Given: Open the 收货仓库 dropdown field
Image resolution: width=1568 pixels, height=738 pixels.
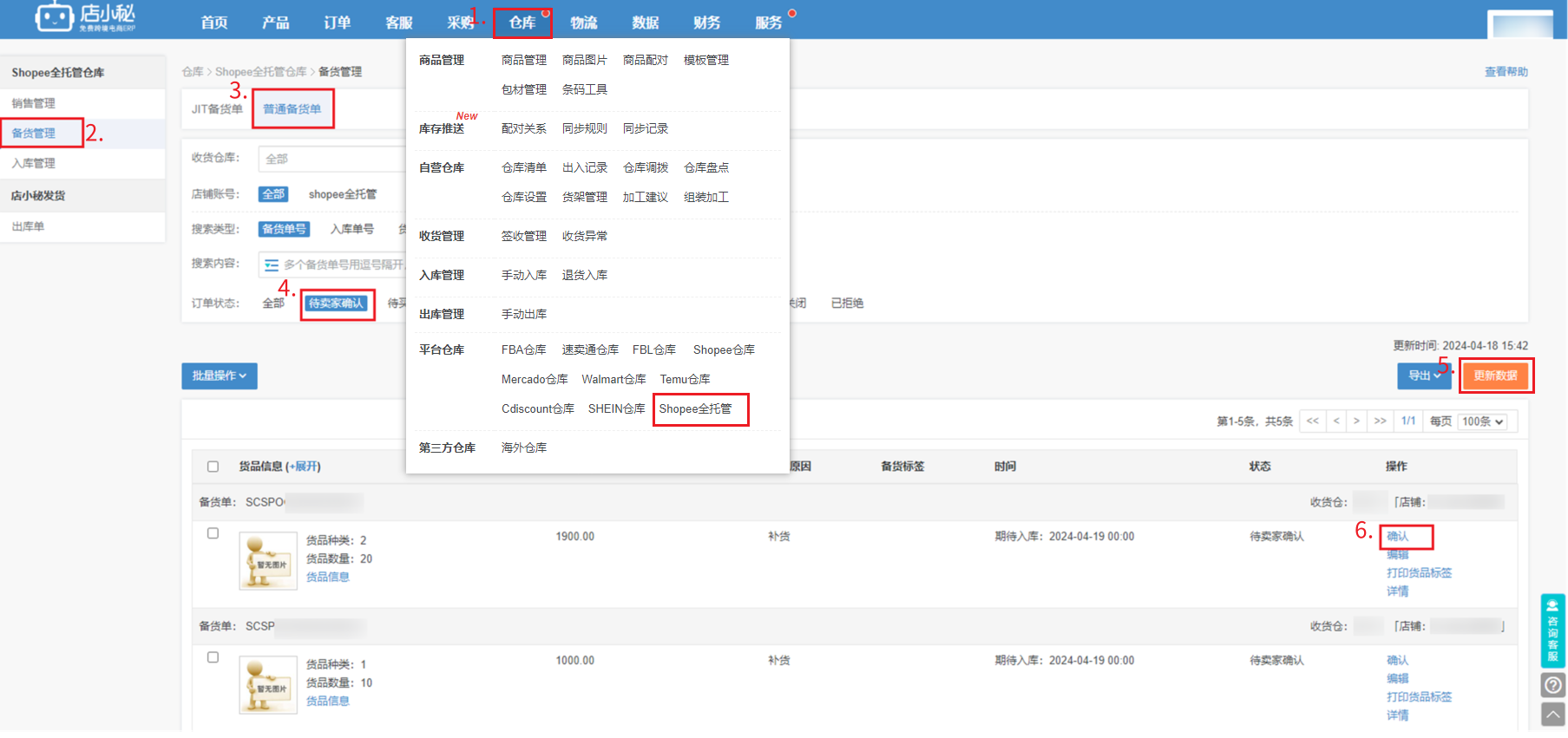Looking at the screenshot, I should point(331,159).
